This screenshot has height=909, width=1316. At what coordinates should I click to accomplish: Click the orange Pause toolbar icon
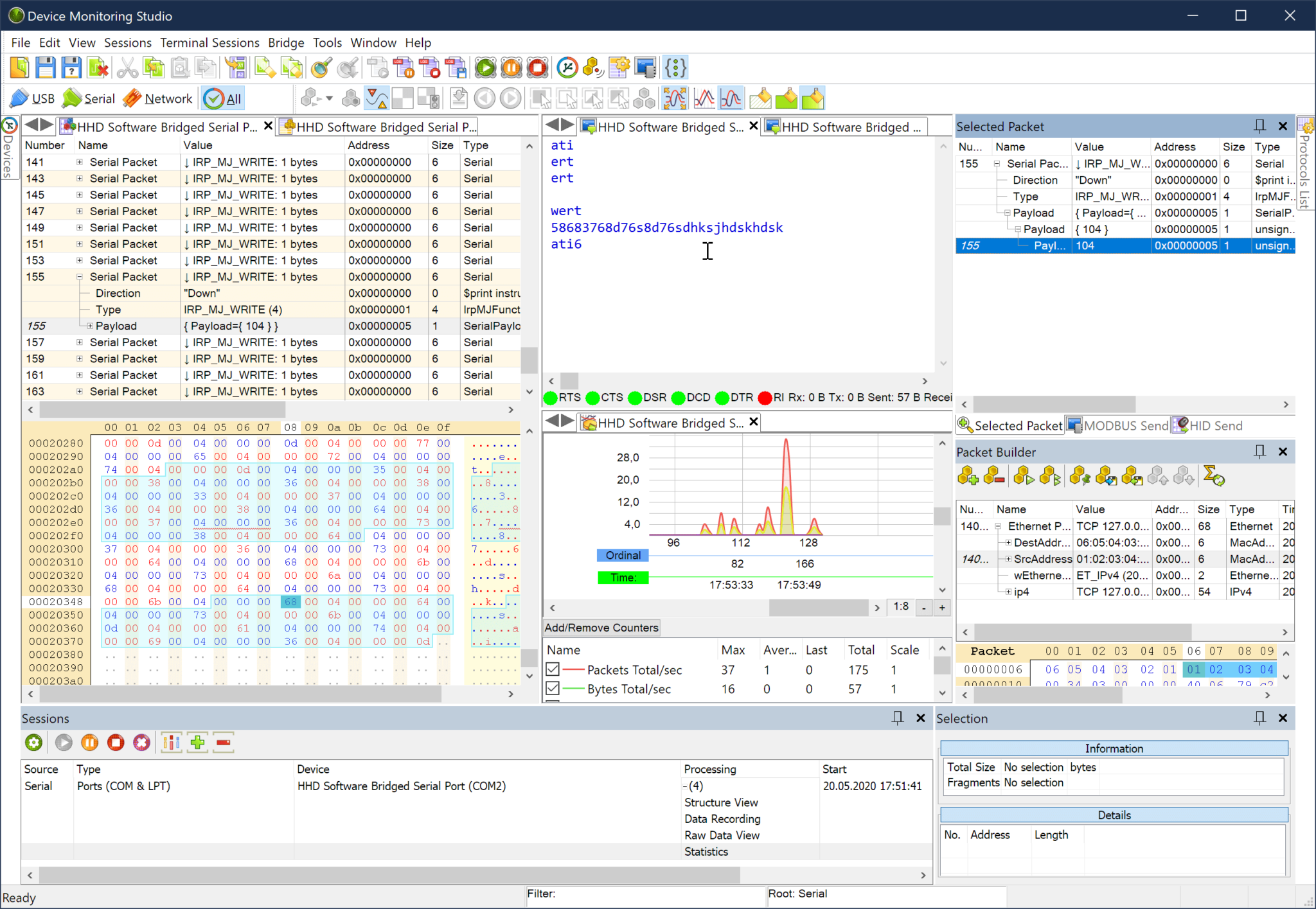[x=511, y=67]
